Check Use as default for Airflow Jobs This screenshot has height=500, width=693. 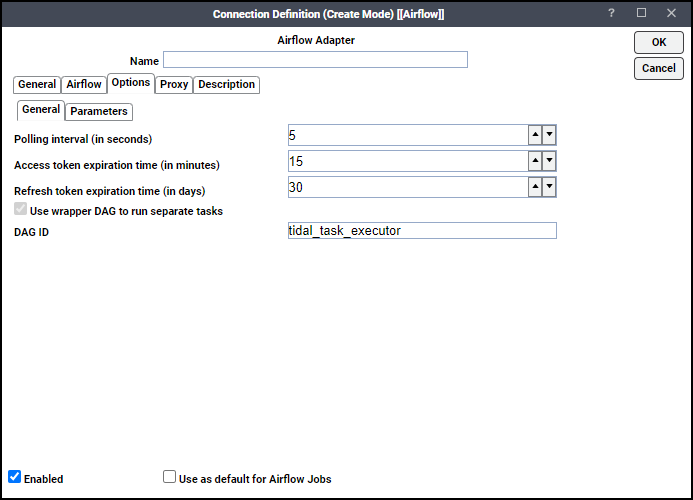point(169,477)
